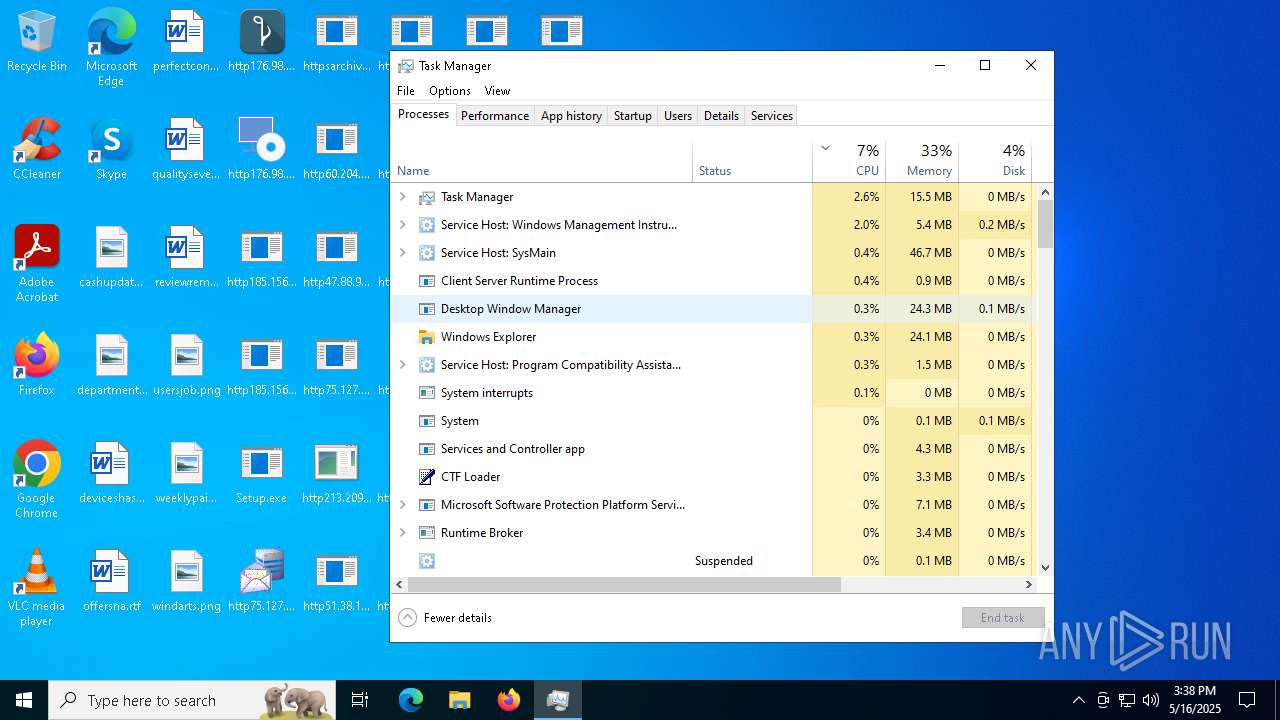Launch Edge from the taskbar
This screenshot has height=720, width=1280.
click(411, 700)
